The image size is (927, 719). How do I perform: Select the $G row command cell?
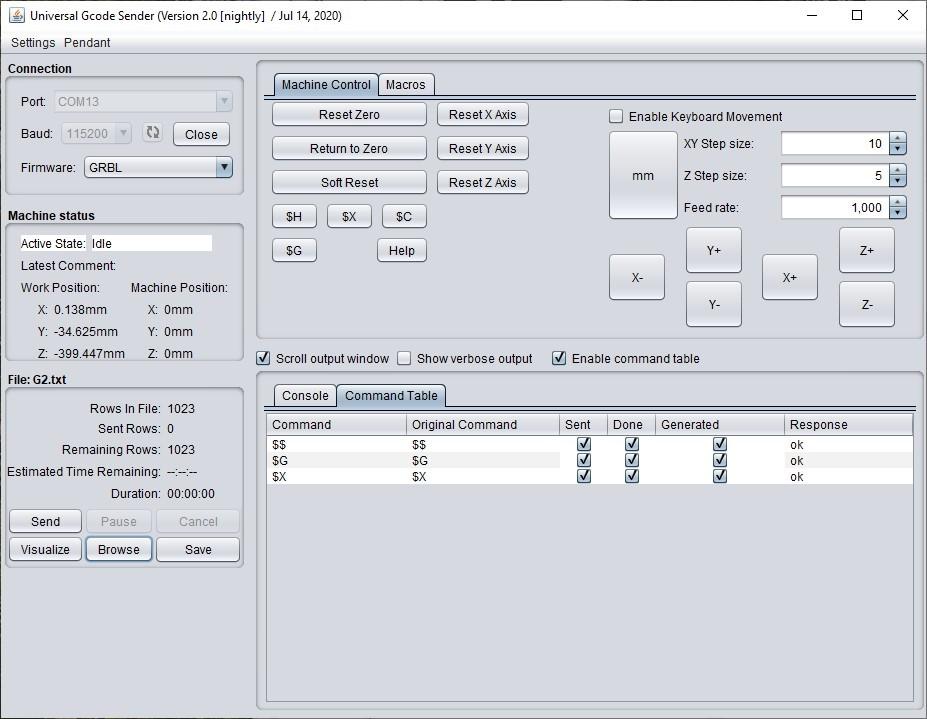pyautogui.click(x=336, y=460)
